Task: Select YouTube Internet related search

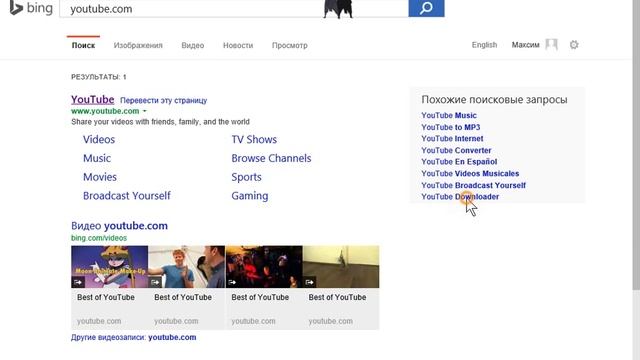Action: (x=452, y=139)
